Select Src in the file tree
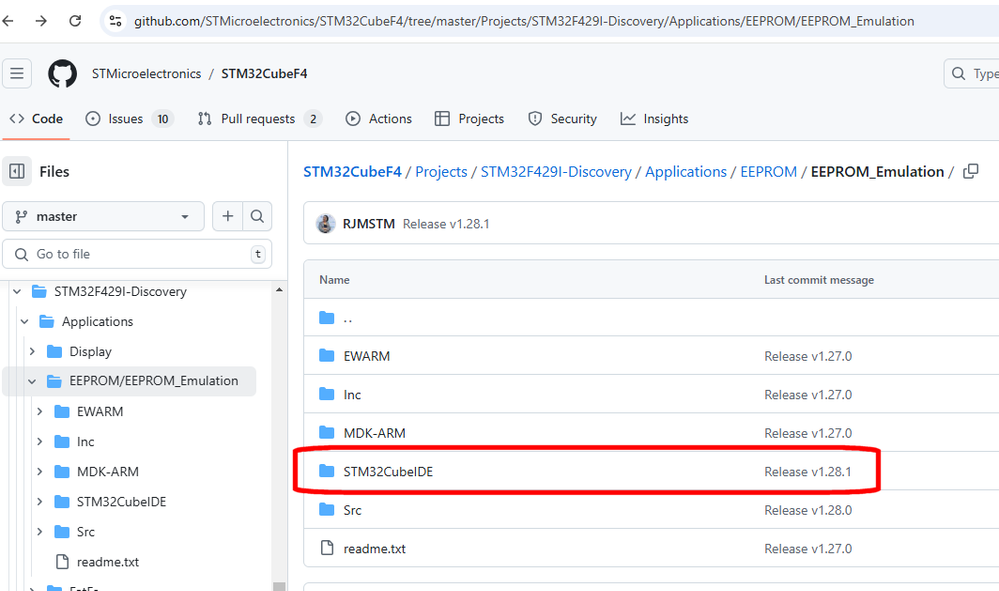This screenshot has height=591, width=999. pyautogui.click(x=85, y=532)
